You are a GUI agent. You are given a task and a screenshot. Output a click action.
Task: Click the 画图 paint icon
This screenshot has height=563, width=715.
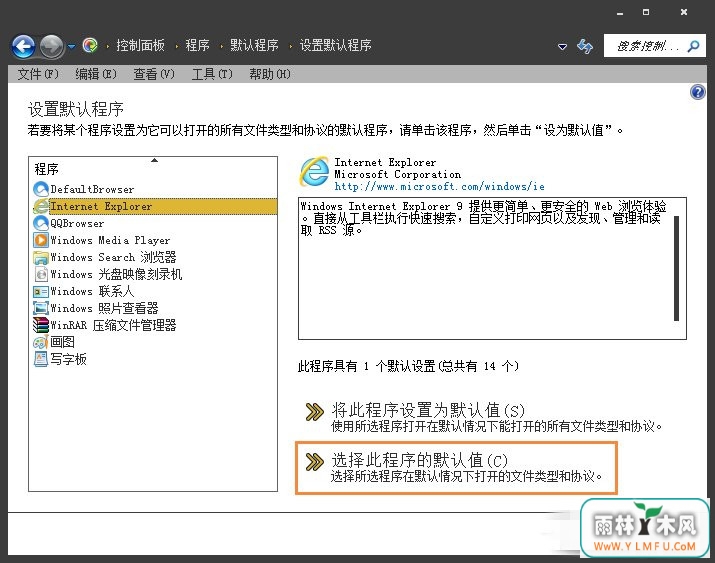coord(41,342)
